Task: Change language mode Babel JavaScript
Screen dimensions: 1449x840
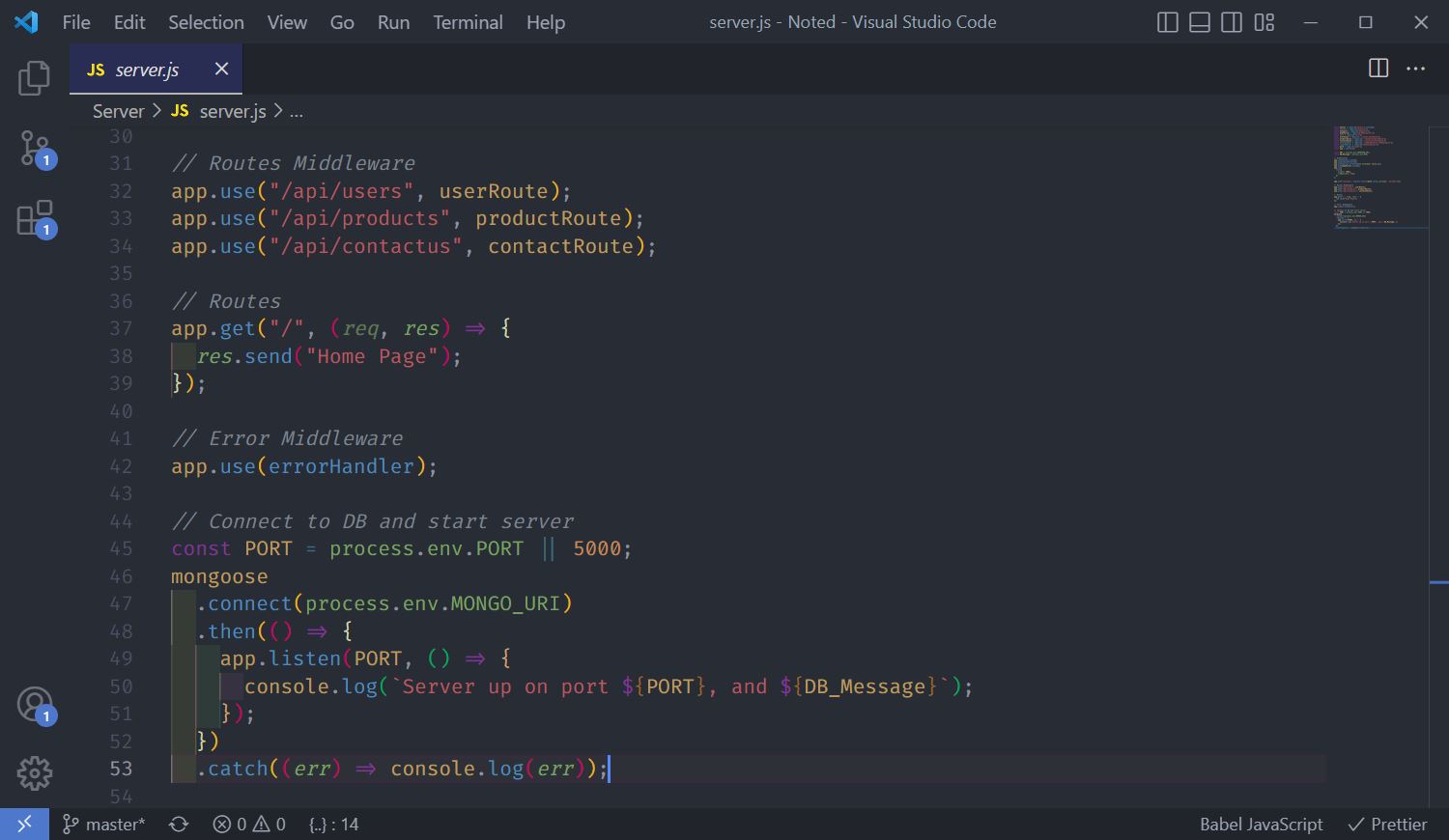Action: click(x=1261, y=824)
